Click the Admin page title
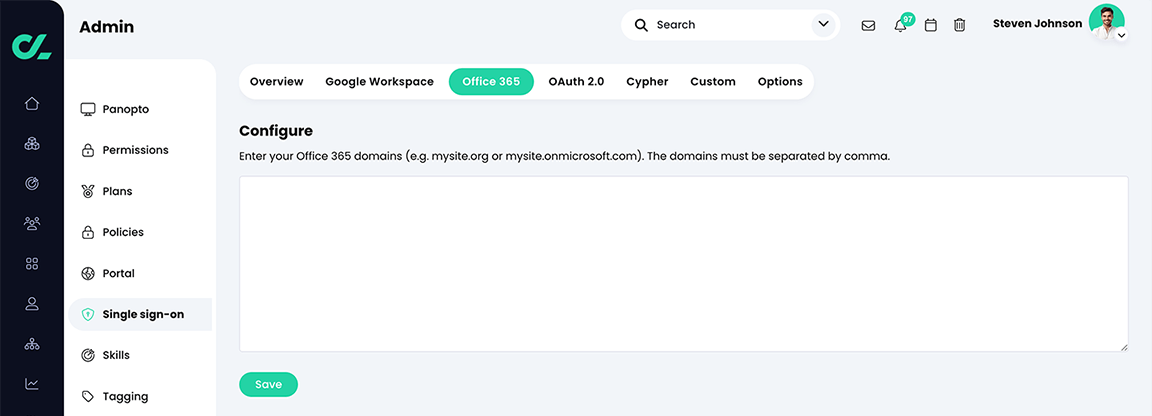 (107, 27)
